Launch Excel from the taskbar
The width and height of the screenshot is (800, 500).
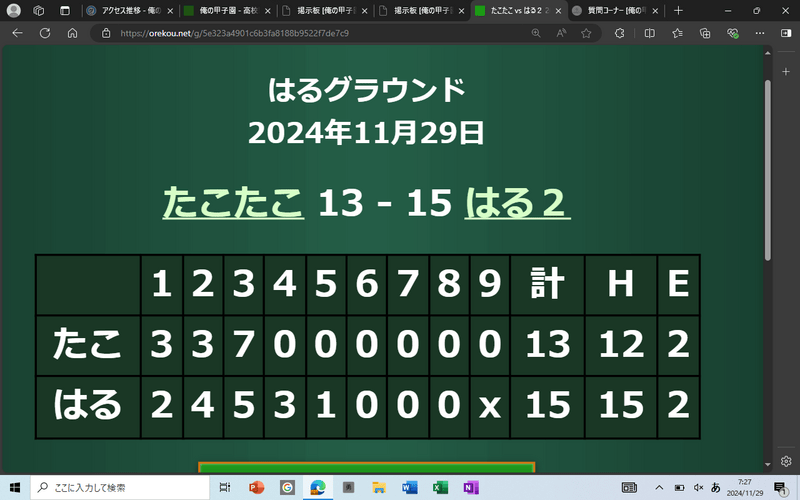439,487
